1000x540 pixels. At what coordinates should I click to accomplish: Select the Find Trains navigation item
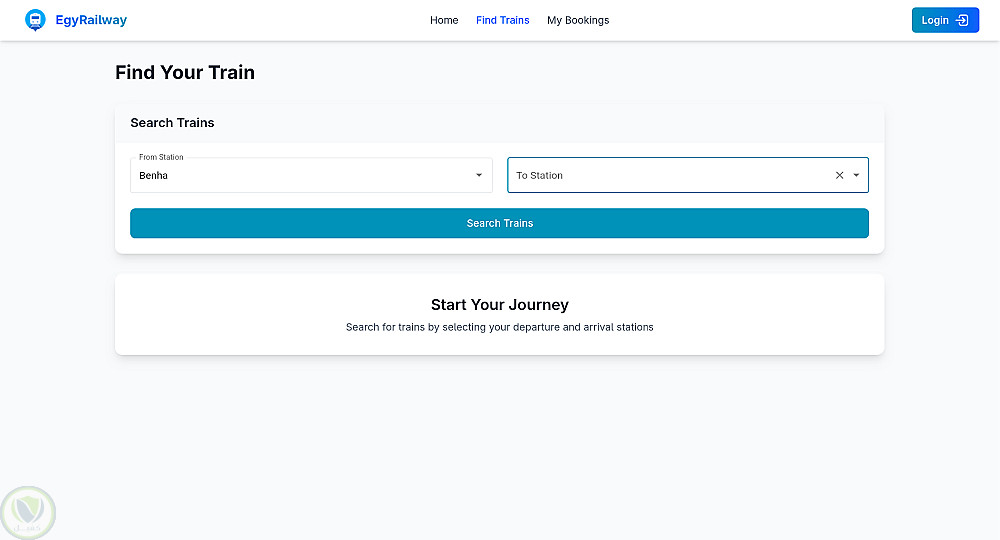[503, 20]
